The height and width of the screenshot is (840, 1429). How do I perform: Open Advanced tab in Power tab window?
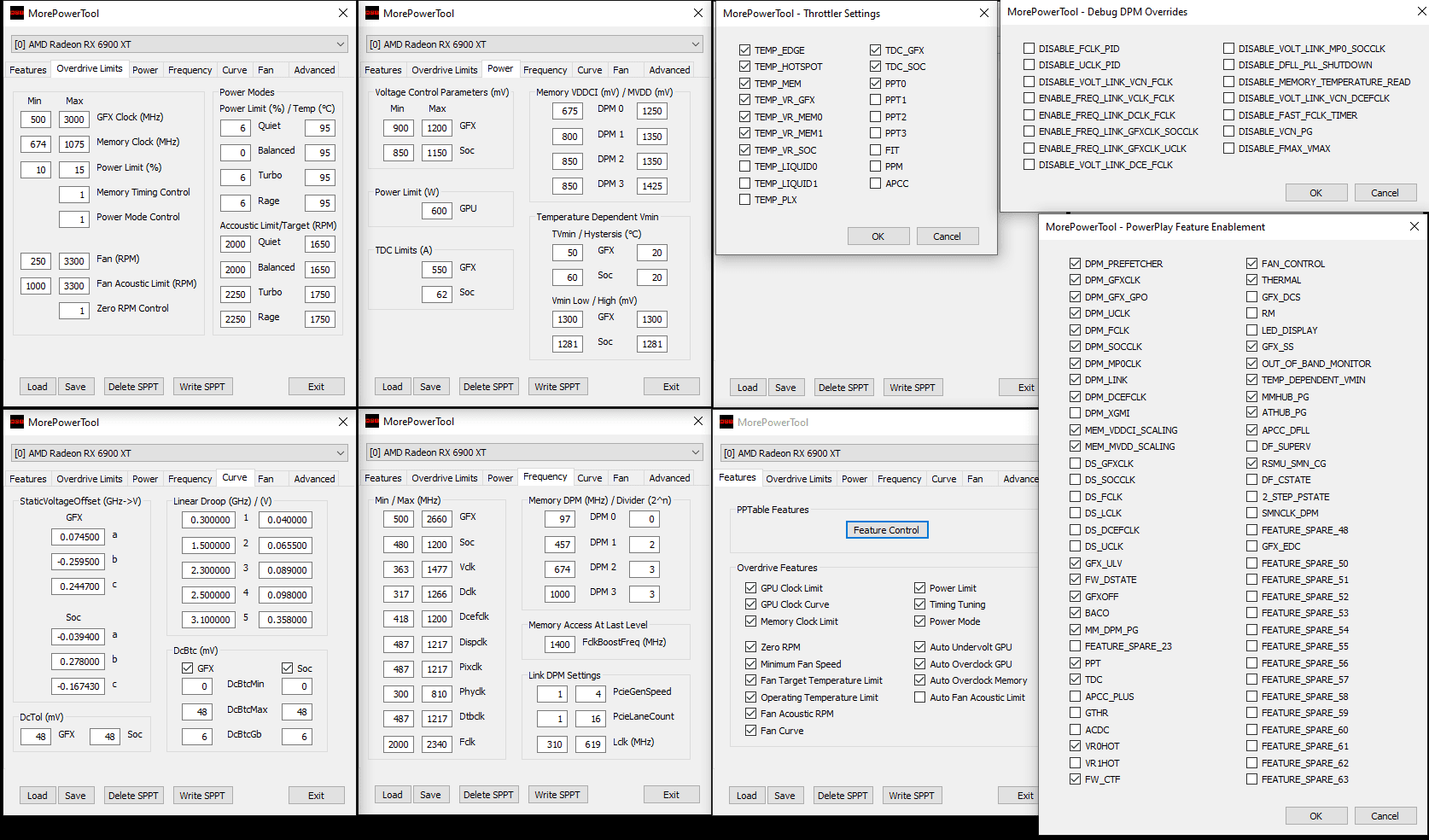tap(669, 70)
